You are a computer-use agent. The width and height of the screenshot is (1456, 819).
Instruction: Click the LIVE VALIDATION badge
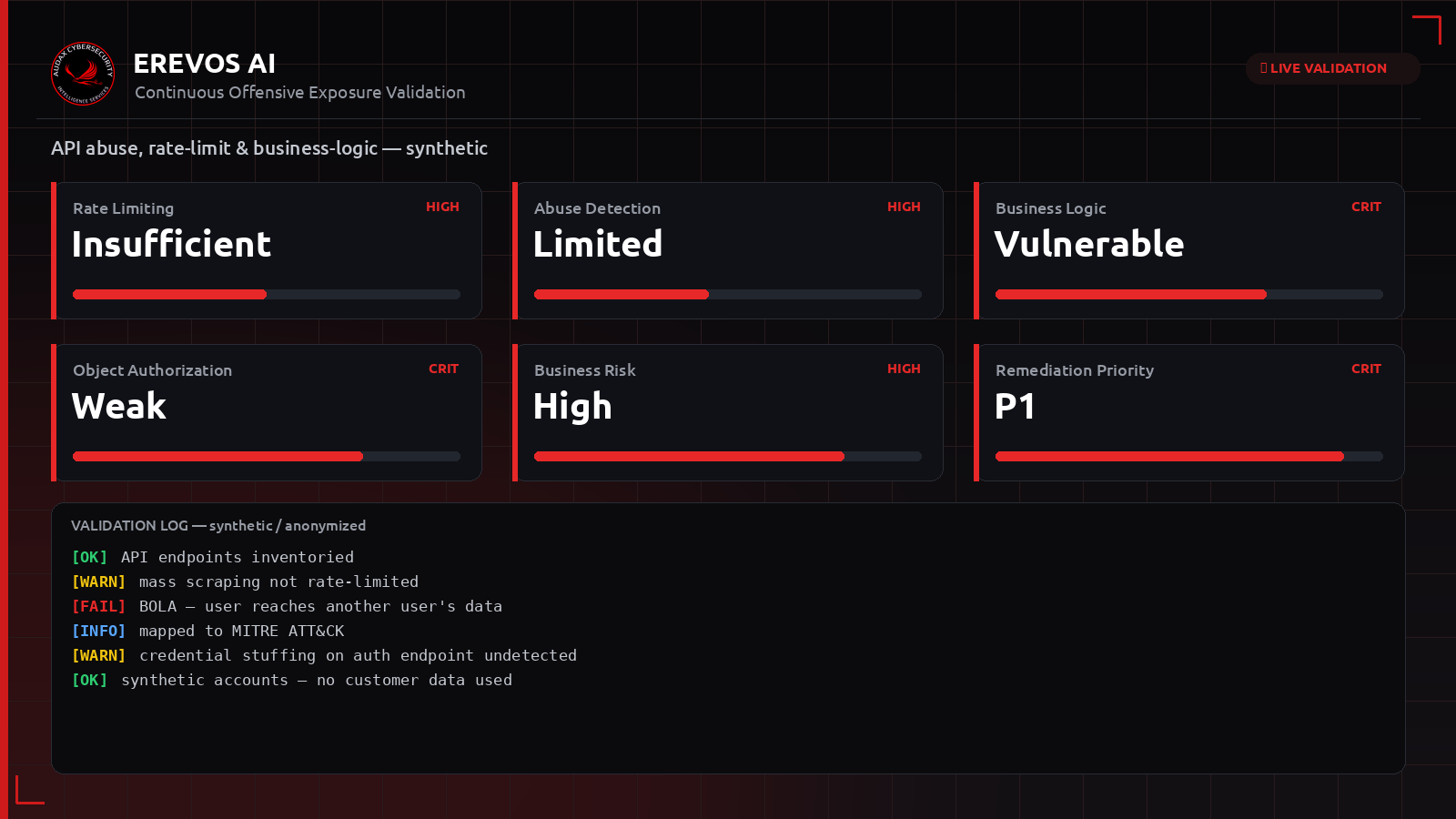pyautogui.click(x=1332, y=68)
